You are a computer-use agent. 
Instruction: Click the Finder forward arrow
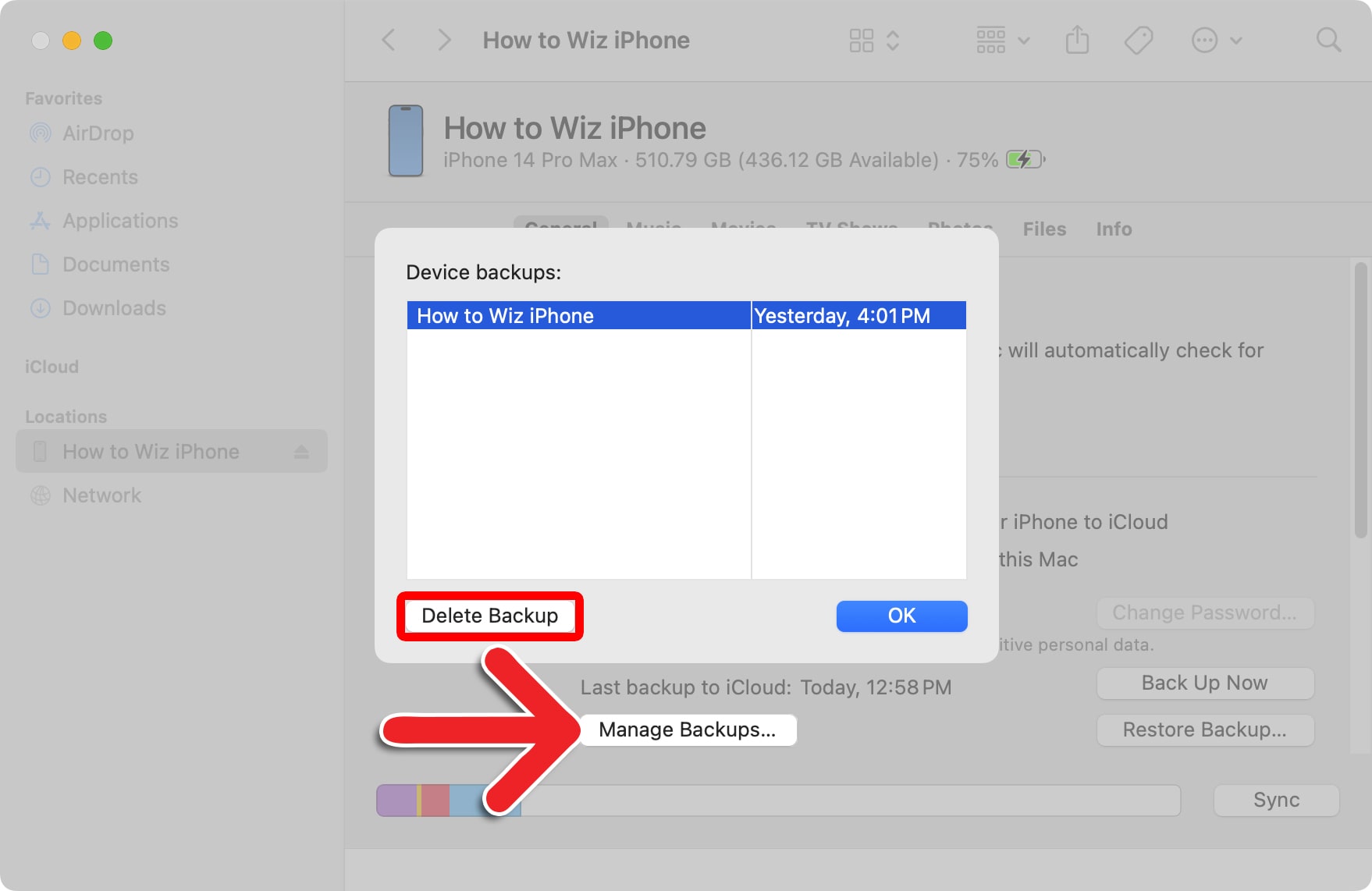(443, 40)
